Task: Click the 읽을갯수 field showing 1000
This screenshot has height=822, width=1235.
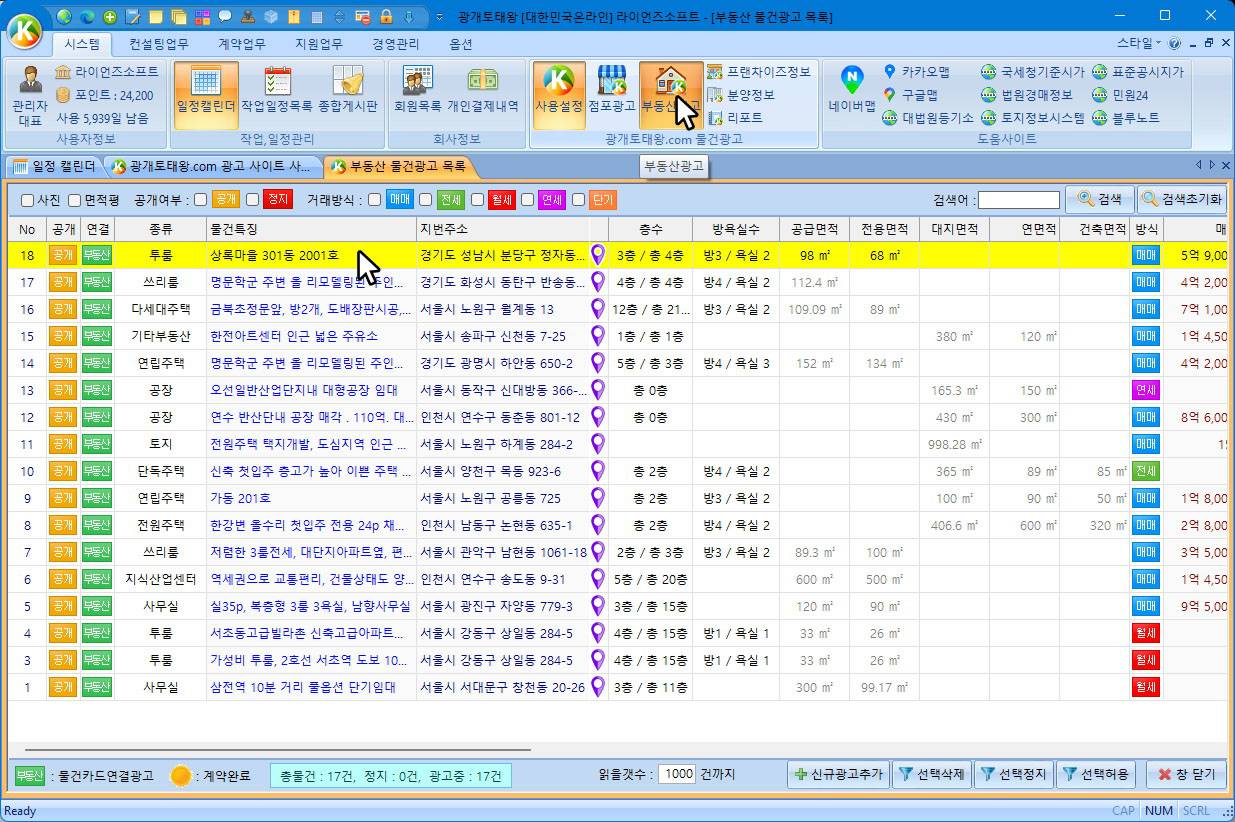Action: 677,774
